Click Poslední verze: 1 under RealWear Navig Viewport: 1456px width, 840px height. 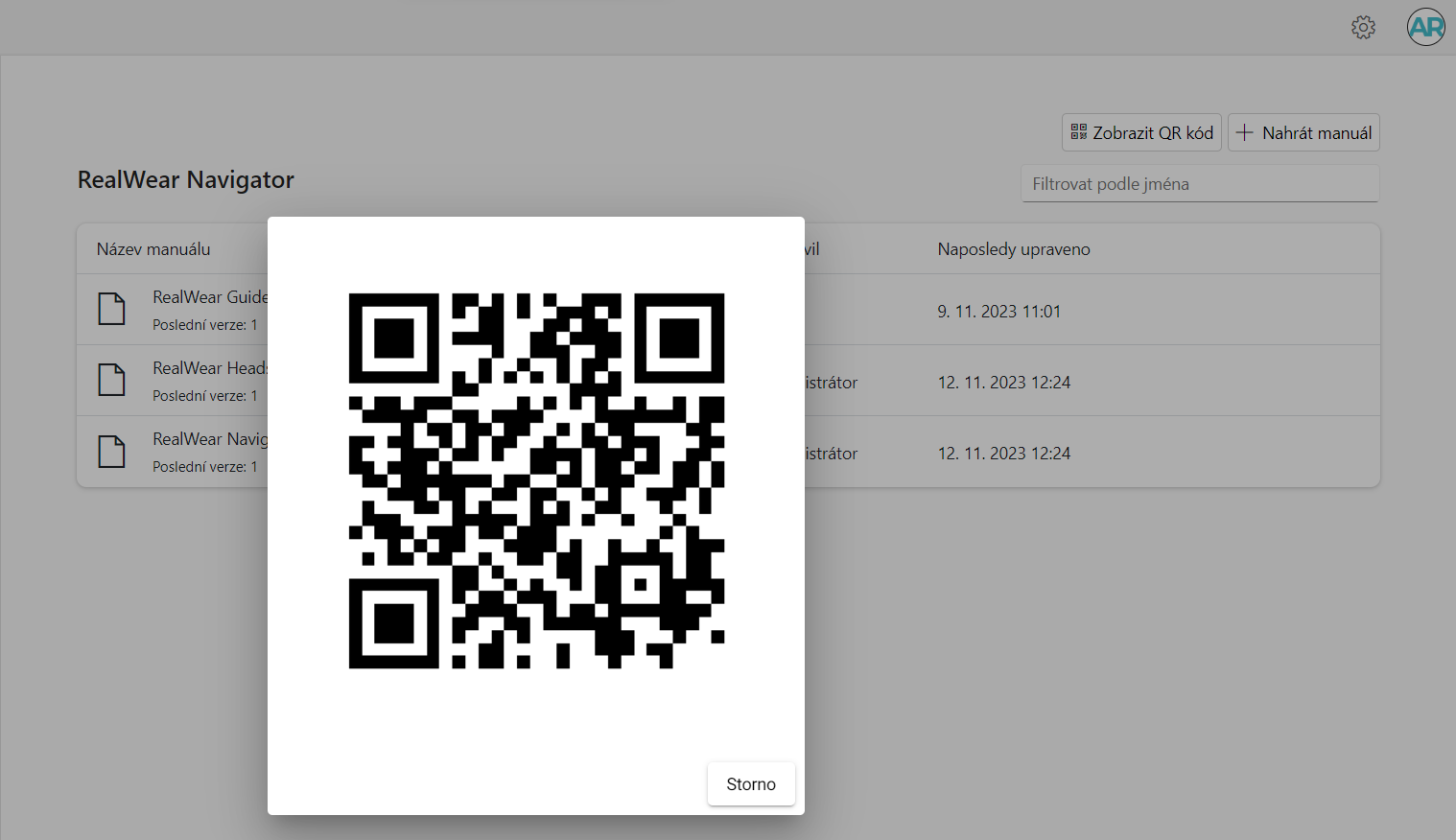click(x=205, y=467)
